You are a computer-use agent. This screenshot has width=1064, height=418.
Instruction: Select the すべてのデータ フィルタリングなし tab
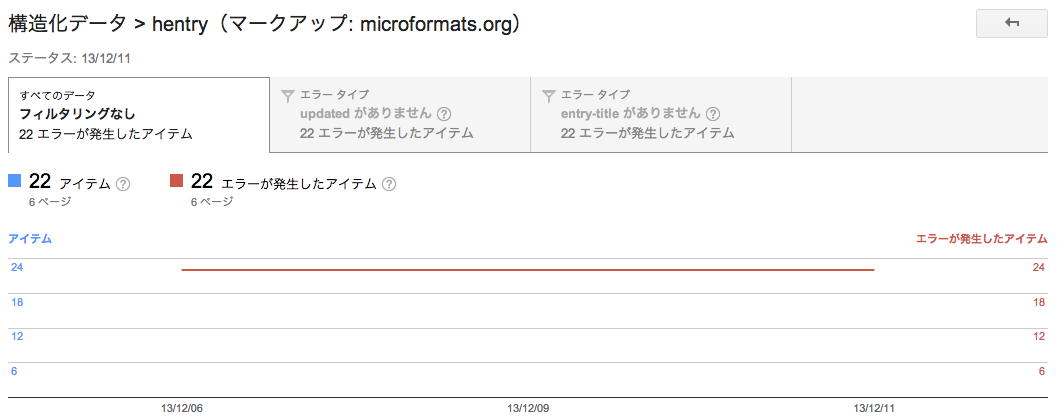coord(139,115)
